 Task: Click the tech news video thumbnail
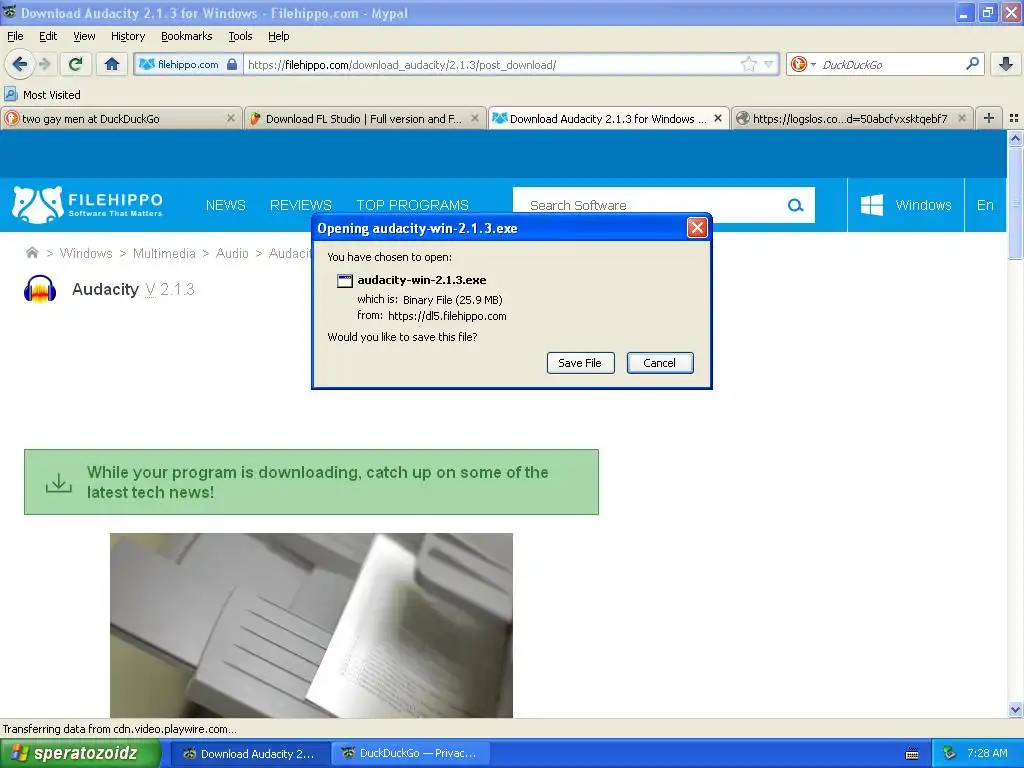(311, 625)
